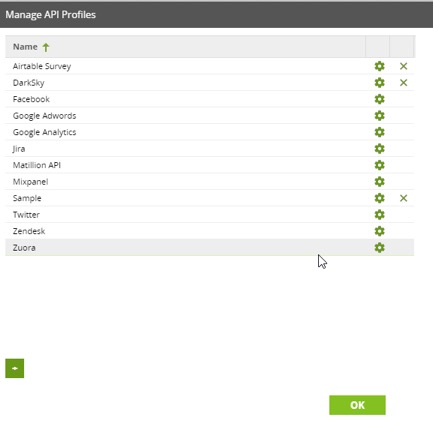433x421 pixels.
Task: Open the Sample profile gear settings
Action: pyautogui.click(x=379, y=198)
